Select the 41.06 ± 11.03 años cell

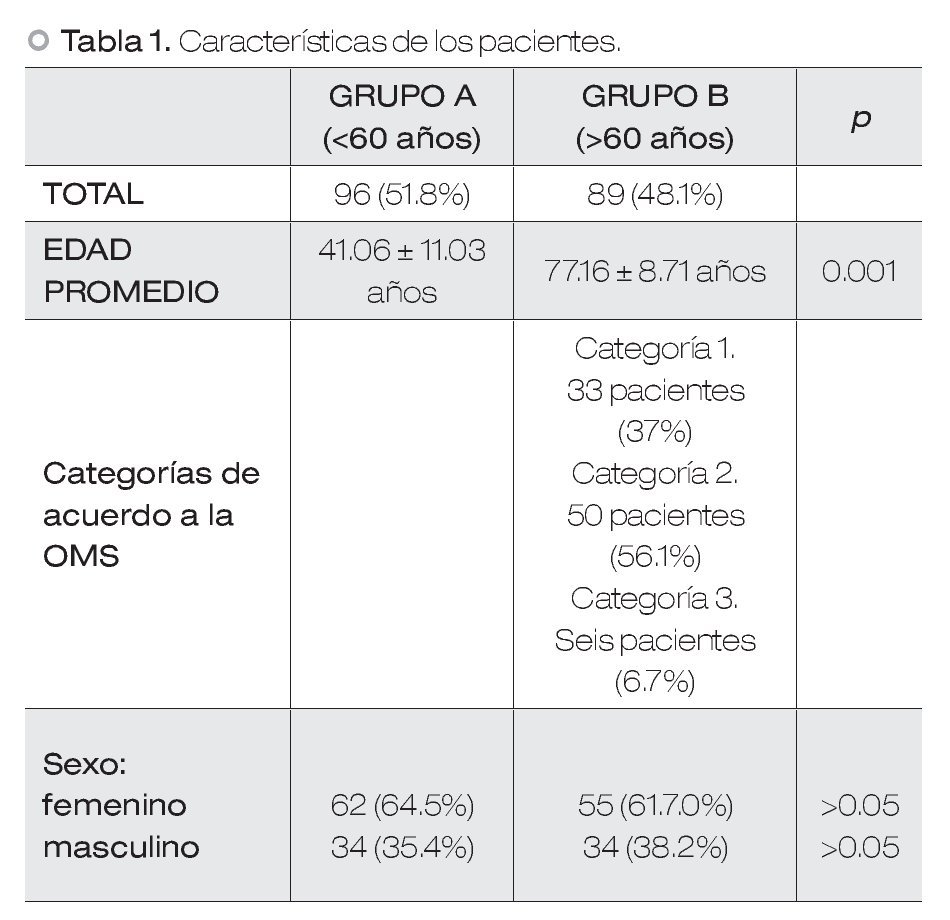pyautogui.click(x=402, y=271)
